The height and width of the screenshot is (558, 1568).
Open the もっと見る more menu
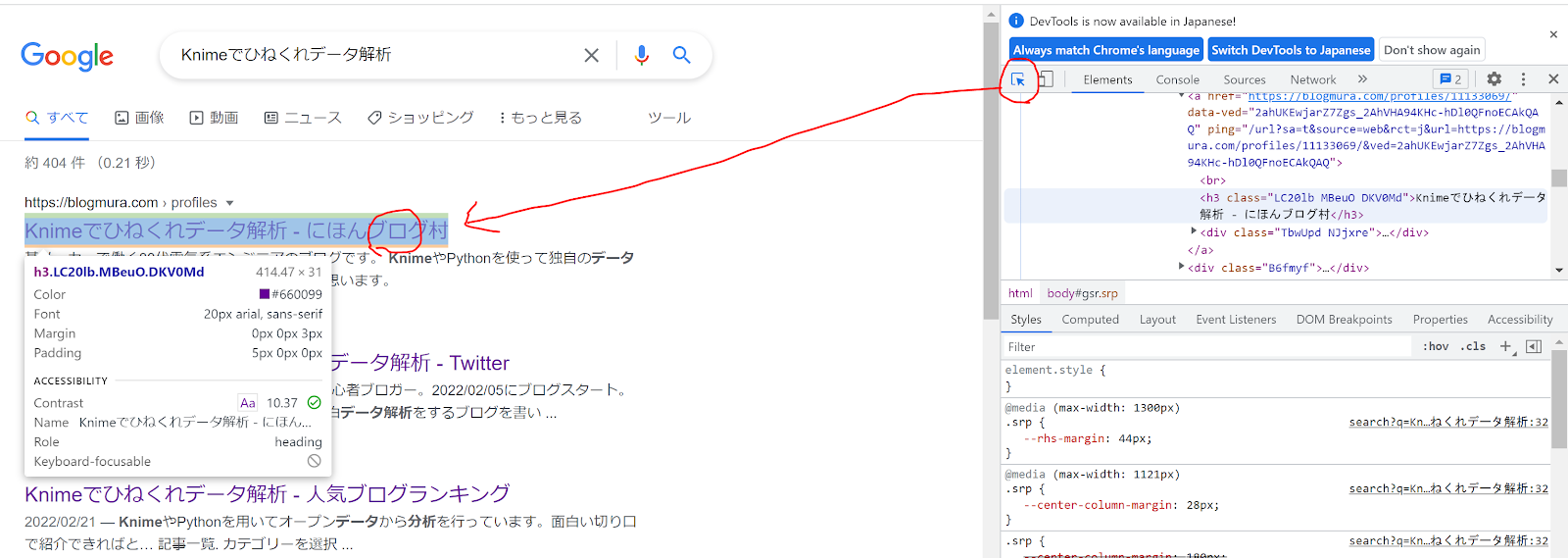540,118
